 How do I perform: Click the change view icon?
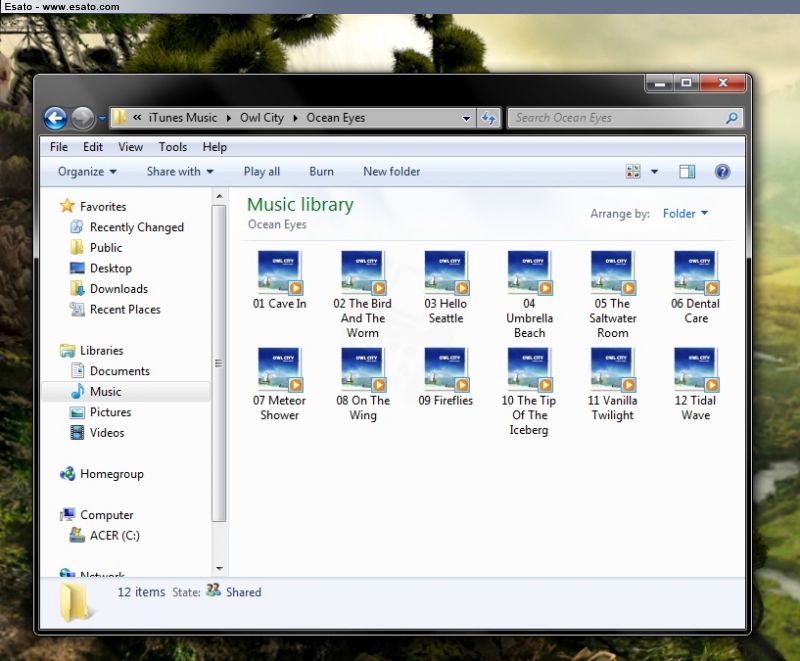tap(633, 171)
